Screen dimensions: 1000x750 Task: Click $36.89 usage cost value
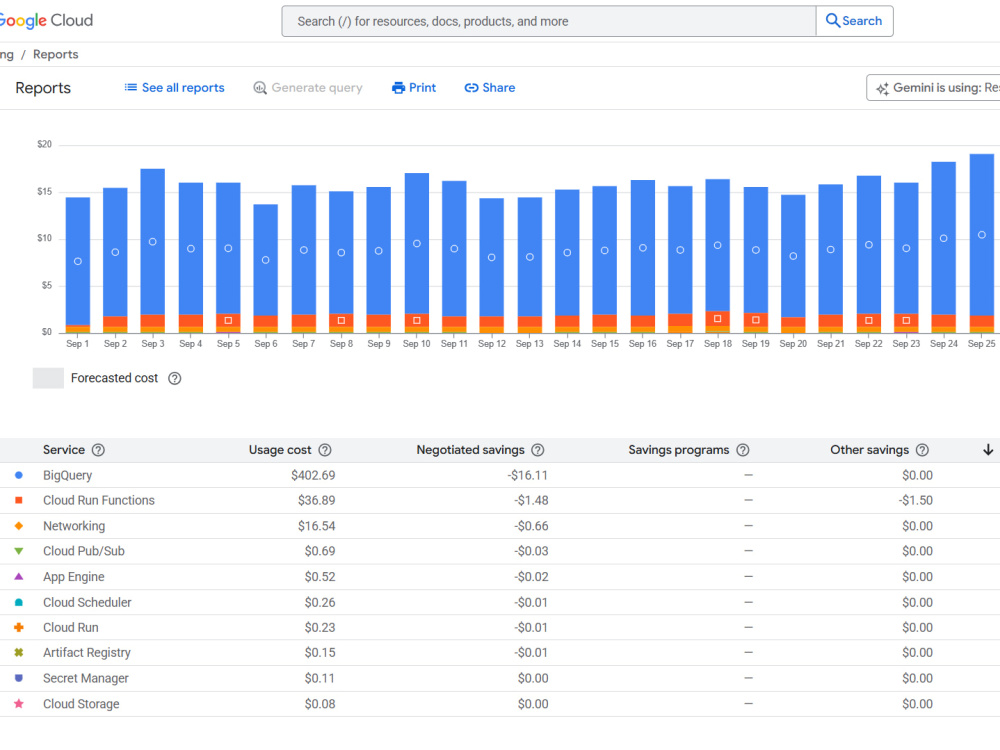click(x=316, y=501)
